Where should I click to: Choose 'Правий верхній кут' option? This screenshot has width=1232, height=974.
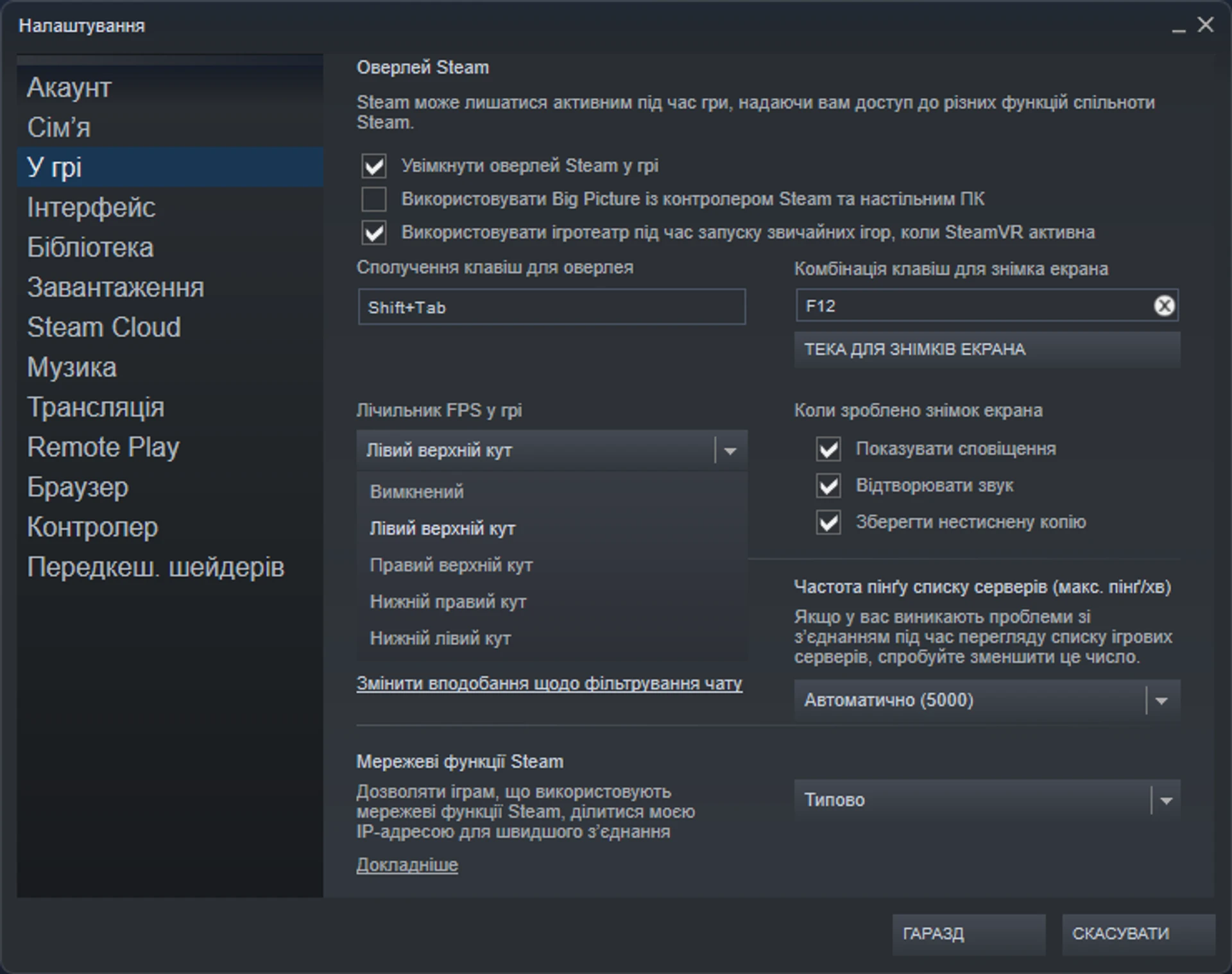[552, 565]
